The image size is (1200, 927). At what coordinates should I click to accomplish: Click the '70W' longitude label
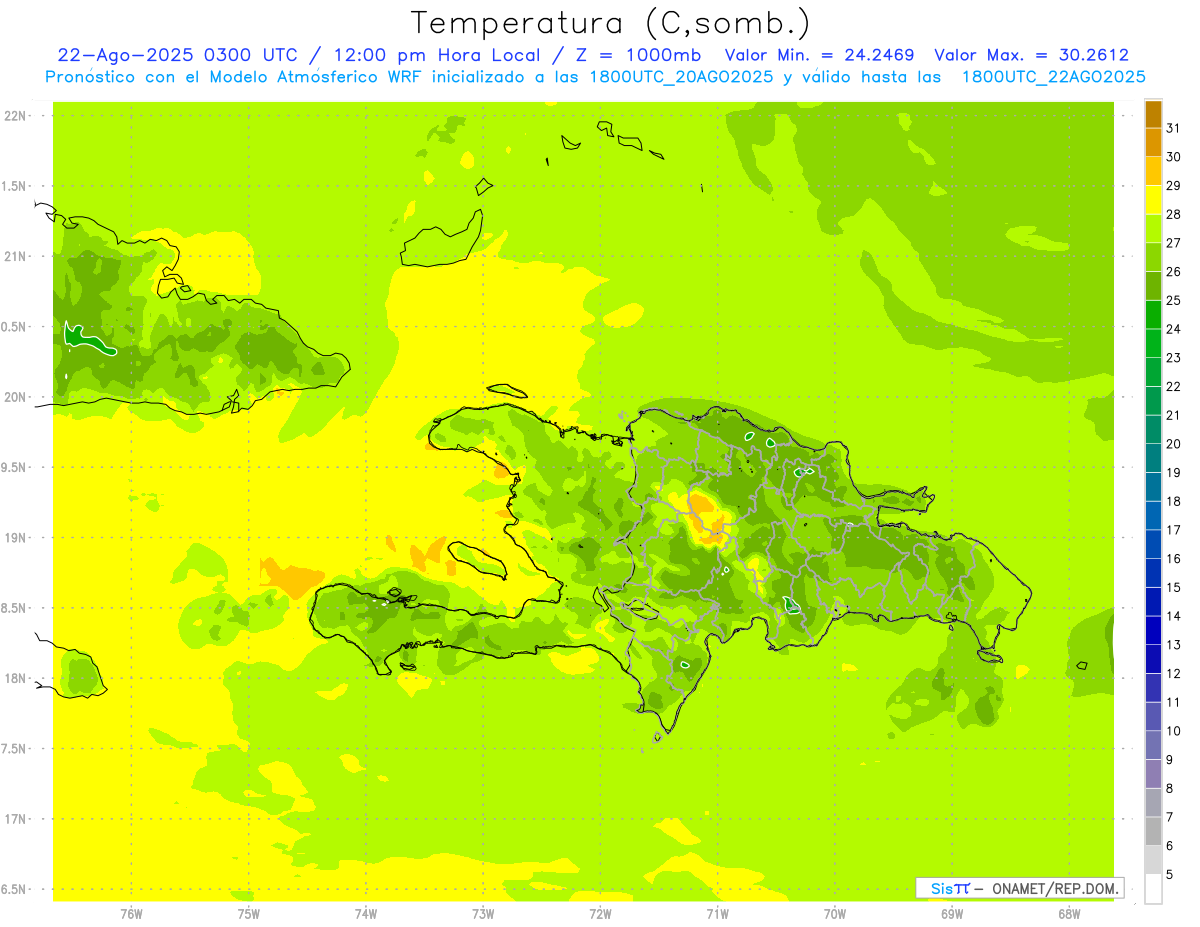(835, 914)
